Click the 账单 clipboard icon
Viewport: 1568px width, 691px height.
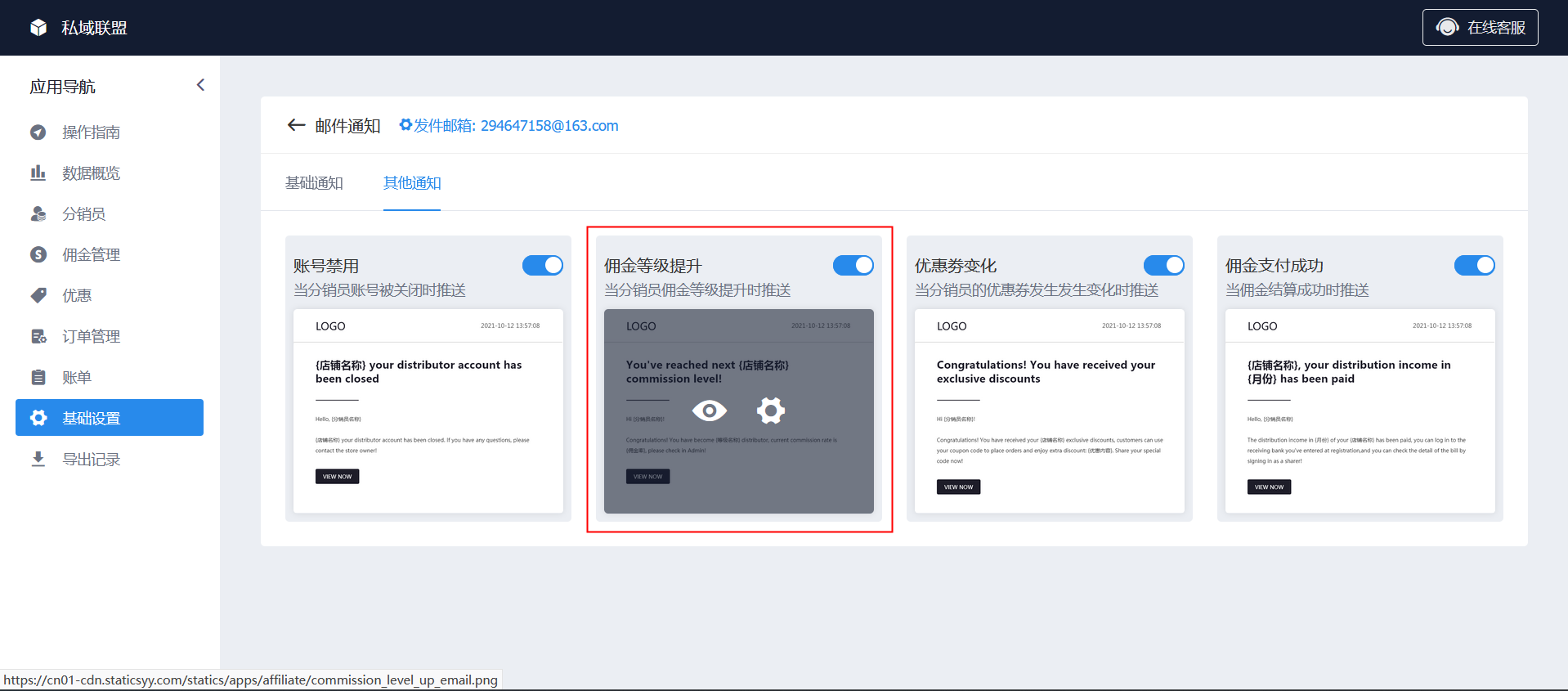[x=38, y=377]
